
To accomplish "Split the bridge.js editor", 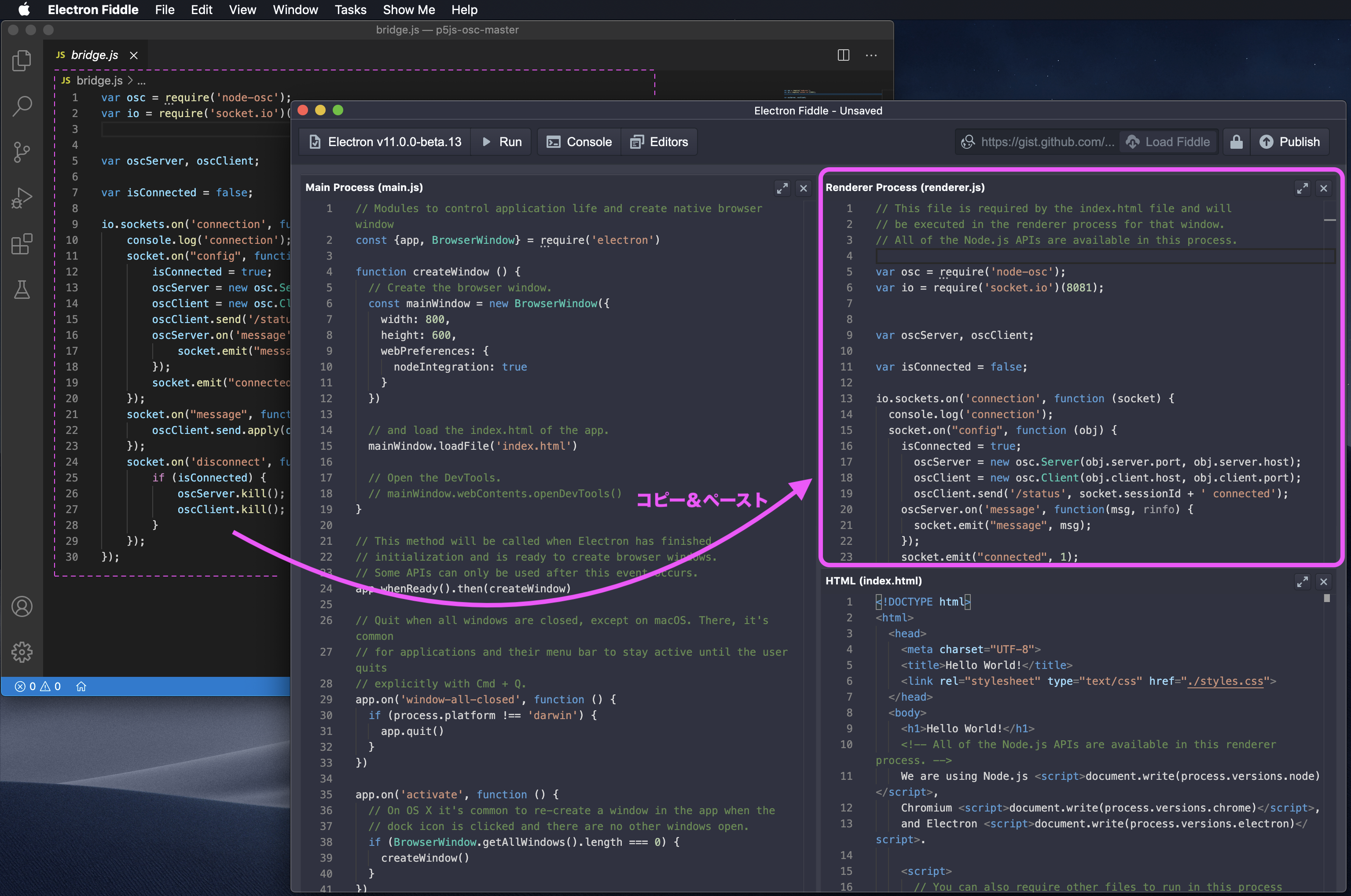I will pos(843,55).
